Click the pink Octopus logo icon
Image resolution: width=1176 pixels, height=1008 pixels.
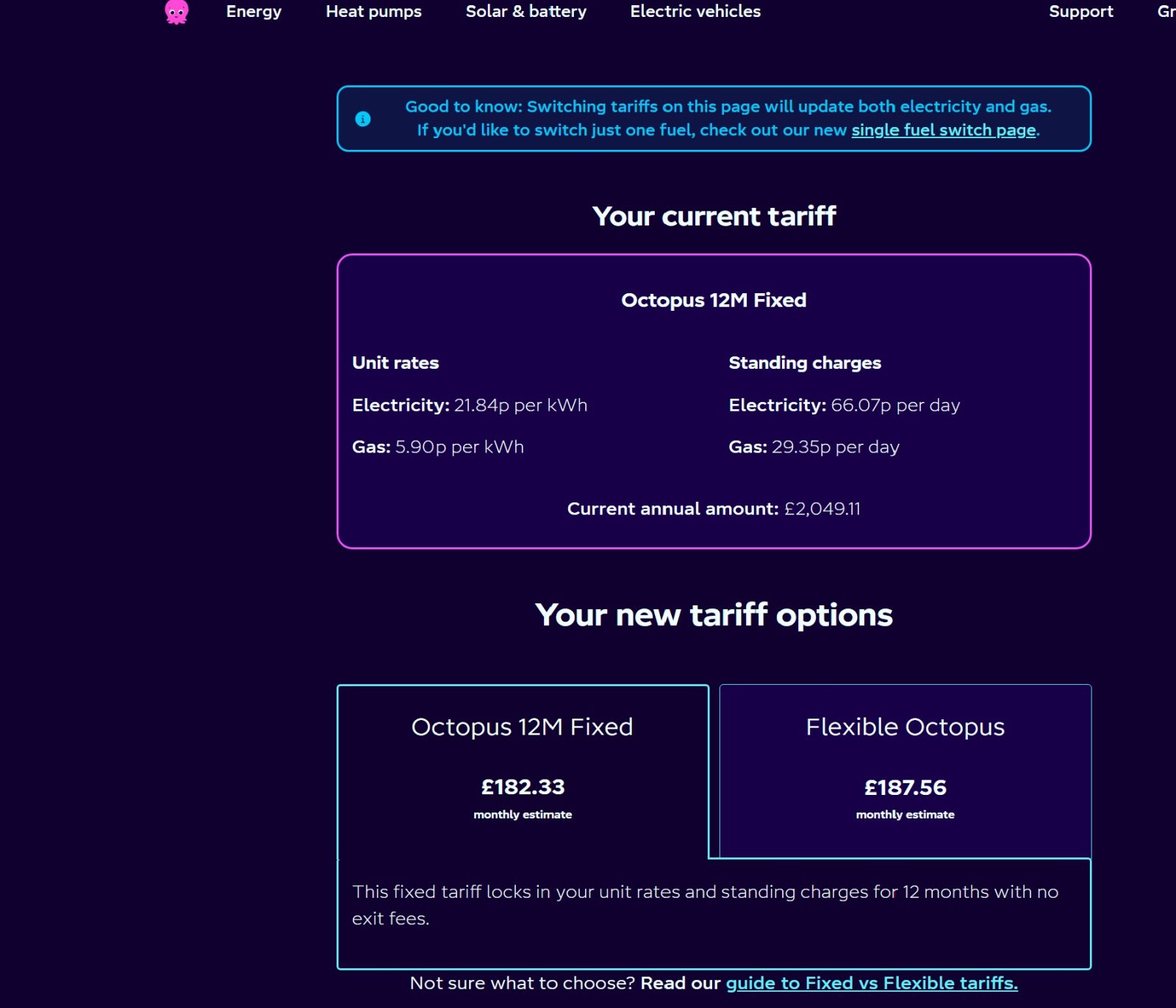[176, 12]
